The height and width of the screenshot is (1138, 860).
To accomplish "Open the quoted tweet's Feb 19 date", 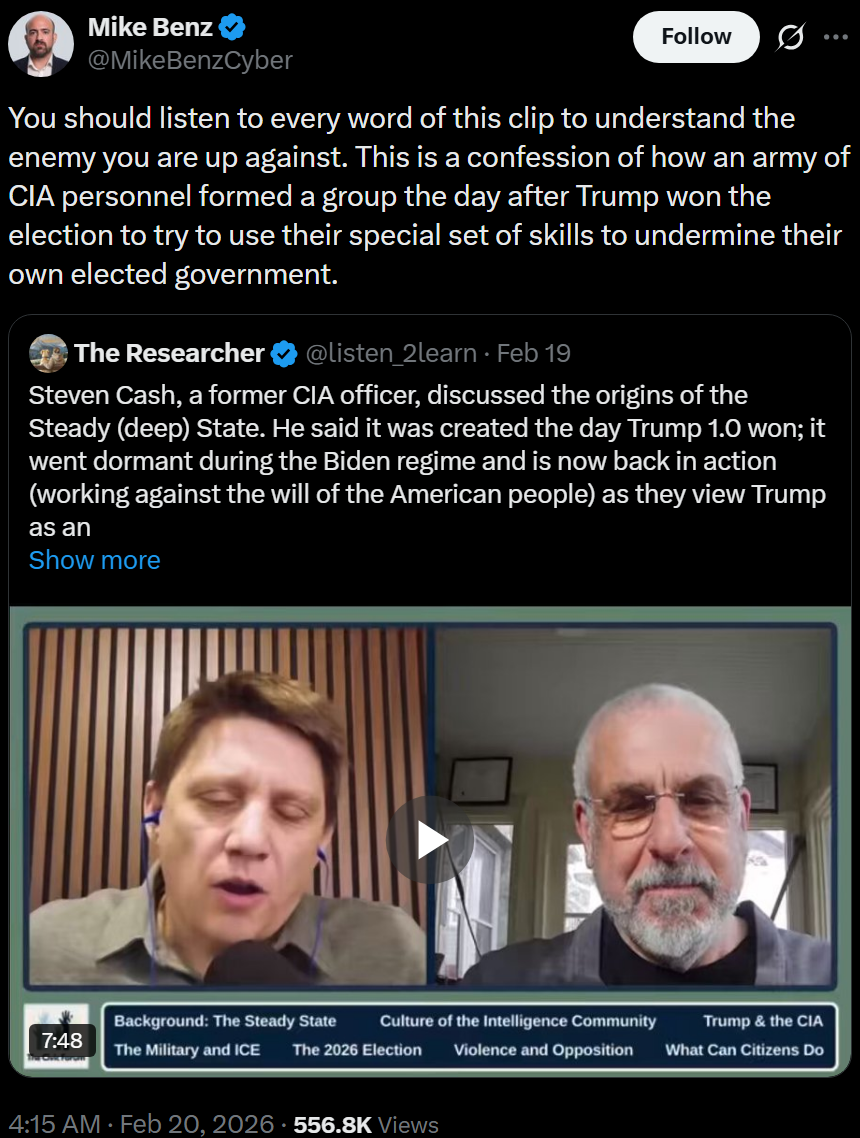I will point(533,353).
